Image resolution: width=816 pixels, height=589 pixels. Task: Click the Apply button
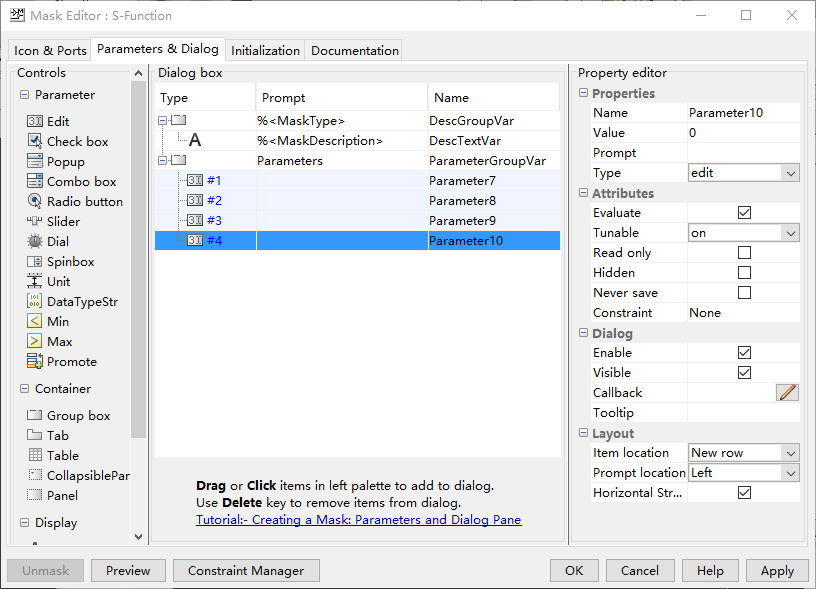pyautogui.click(x=777, y=571)
